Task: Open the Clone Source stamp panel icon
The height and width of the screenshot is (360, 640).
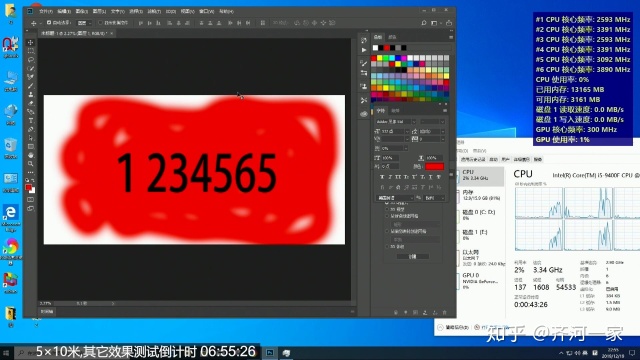Action: click(x=364, y=87)
